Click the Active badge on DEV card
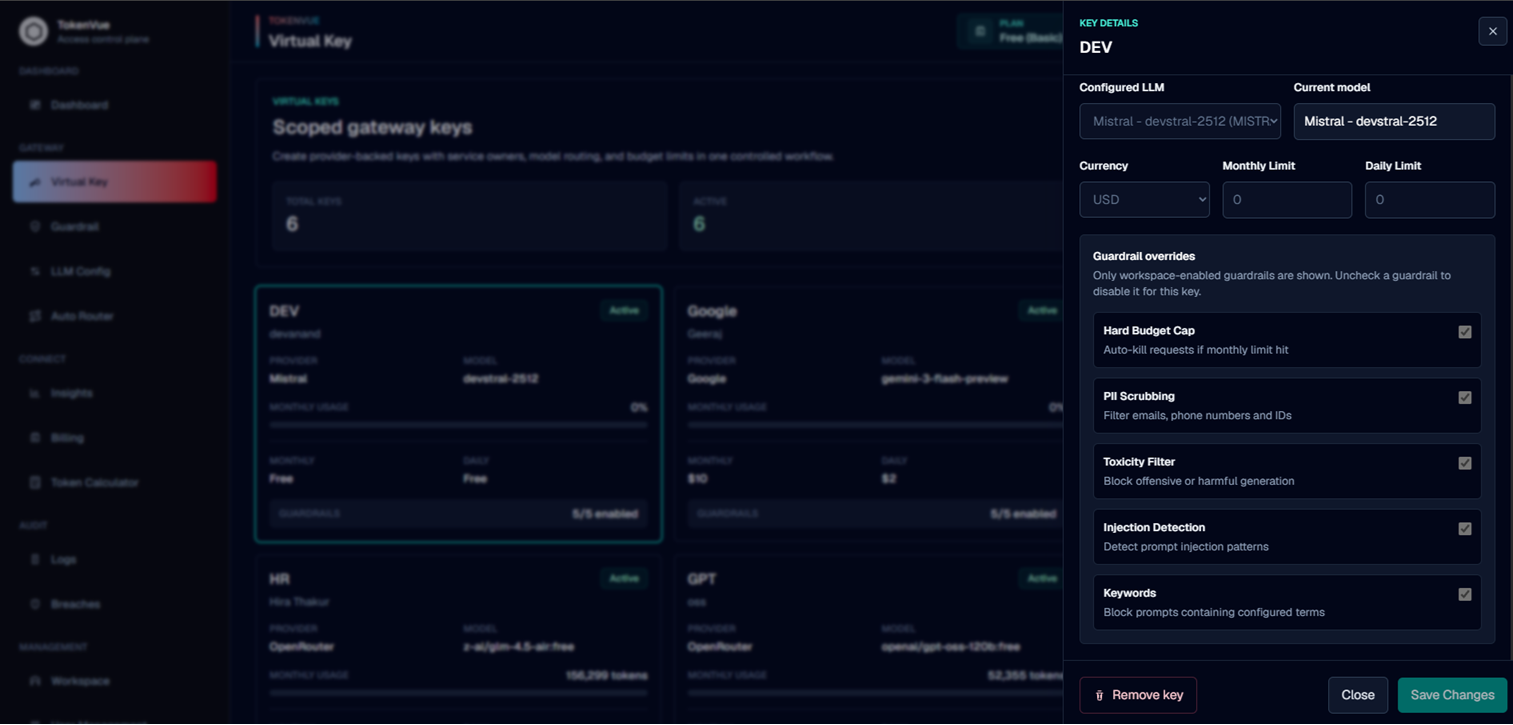1513x725 pixels. (624, 311)
